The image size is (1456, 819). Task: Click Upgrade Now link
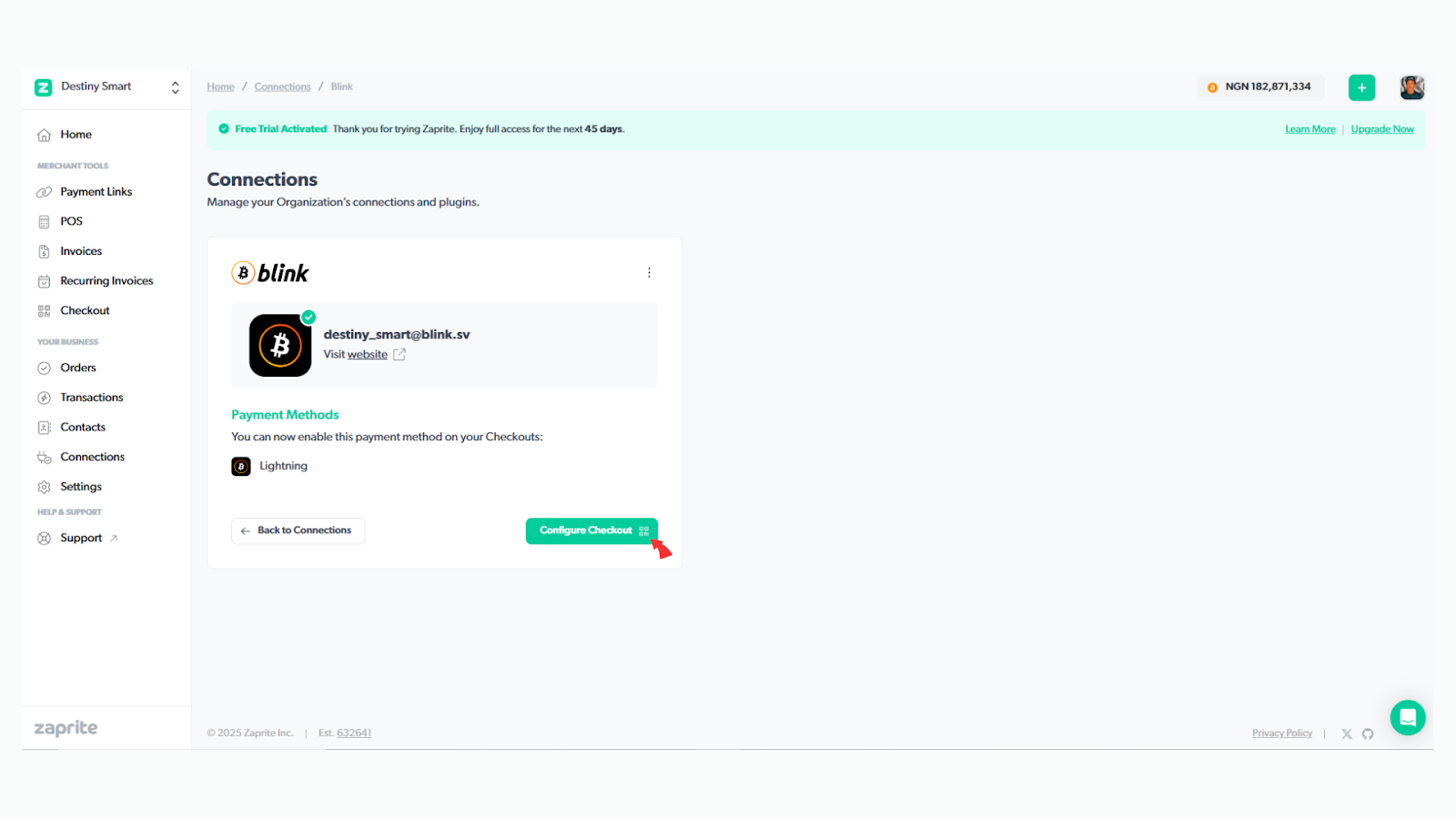1382,129
